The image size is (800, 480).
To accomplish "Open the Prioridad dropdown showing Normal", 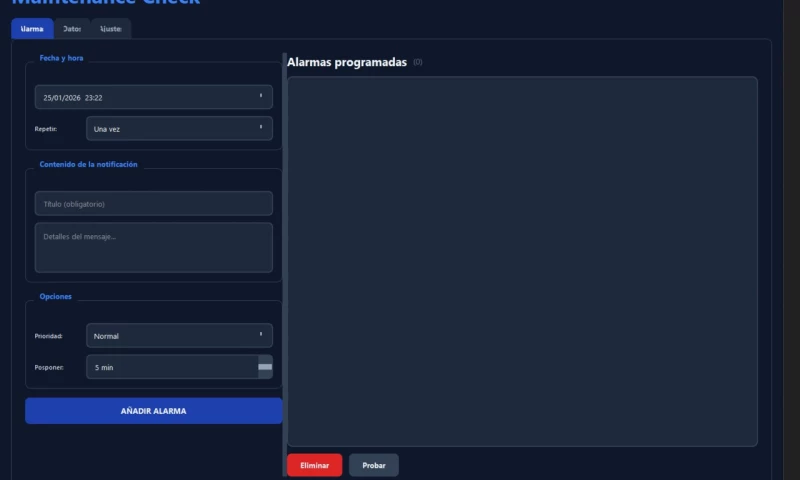I will click(x=179, y=336).
